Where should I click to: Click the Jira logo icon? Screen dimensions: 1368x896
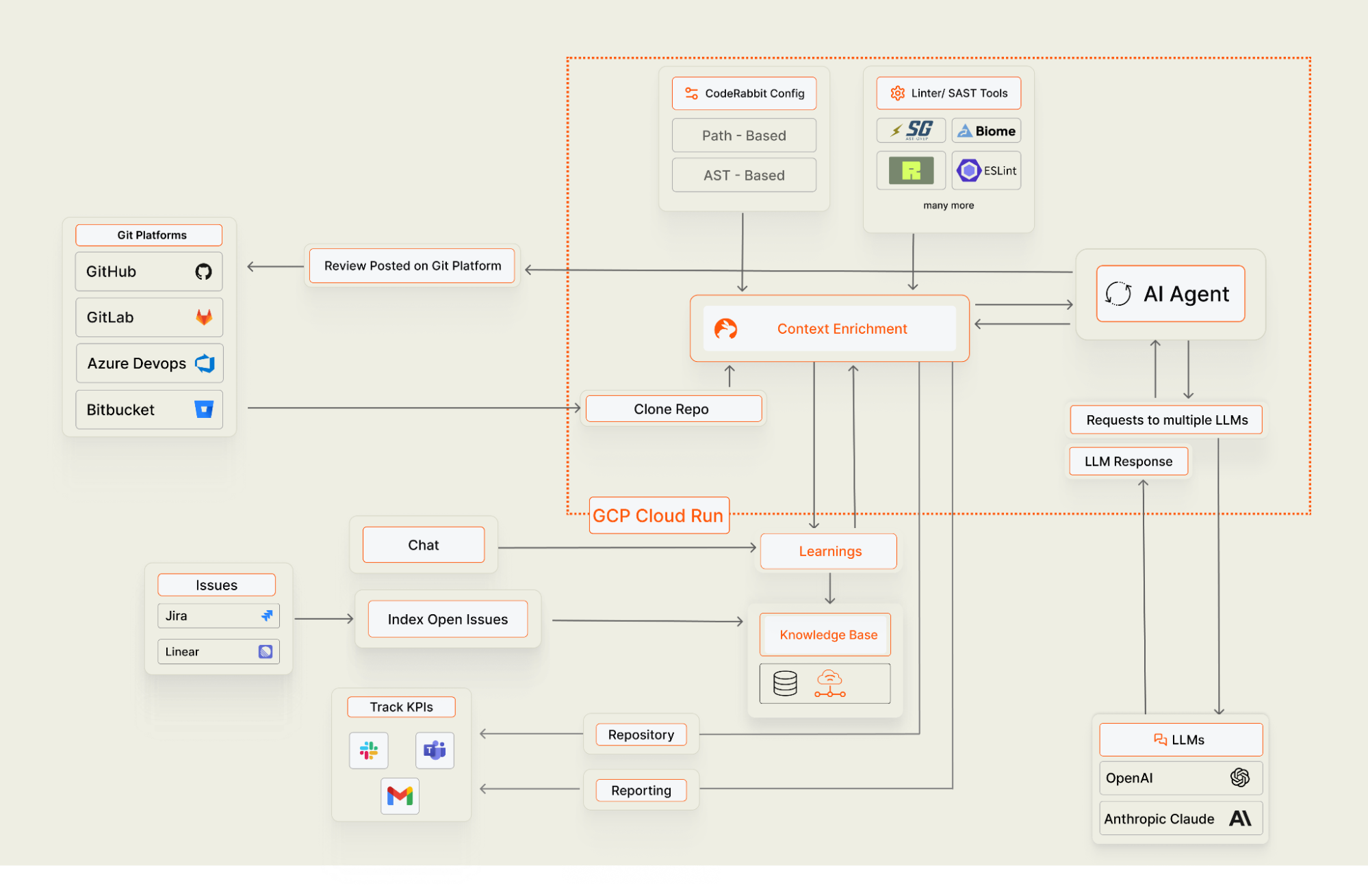point(267,616)
